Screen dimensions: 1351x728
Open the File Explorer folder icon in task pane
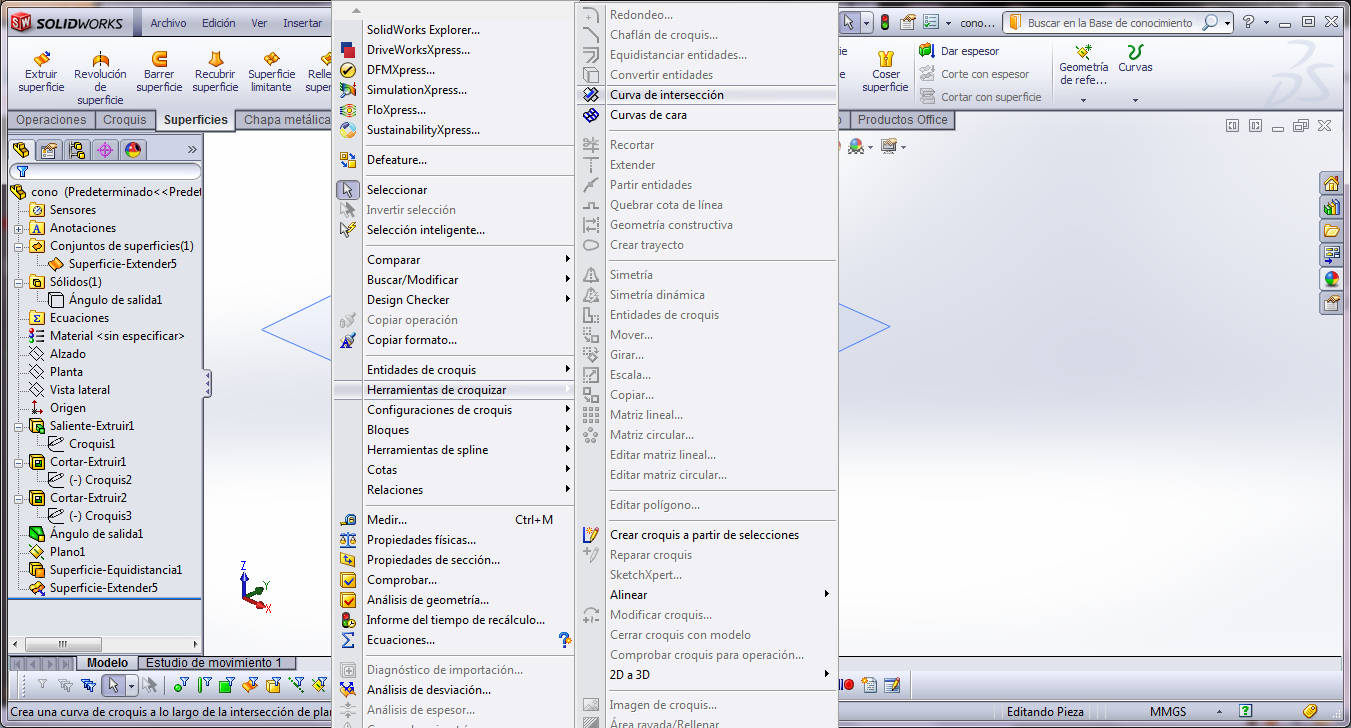pyautogui.click(x=1331, y=231)
